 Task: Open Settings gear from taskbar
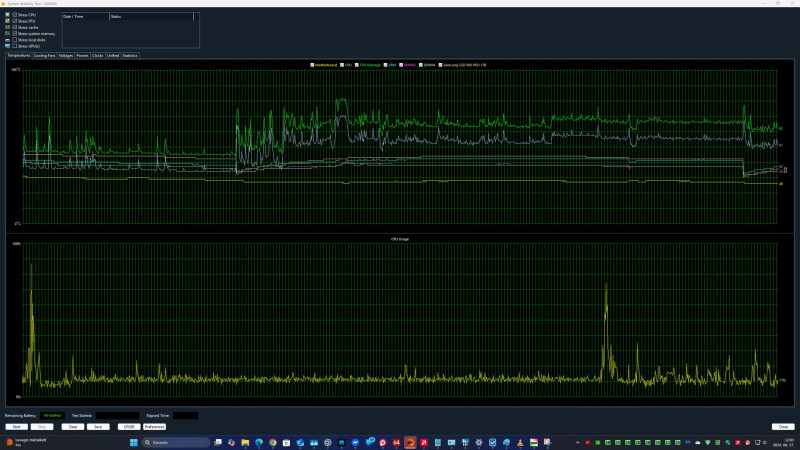[479, 442]
